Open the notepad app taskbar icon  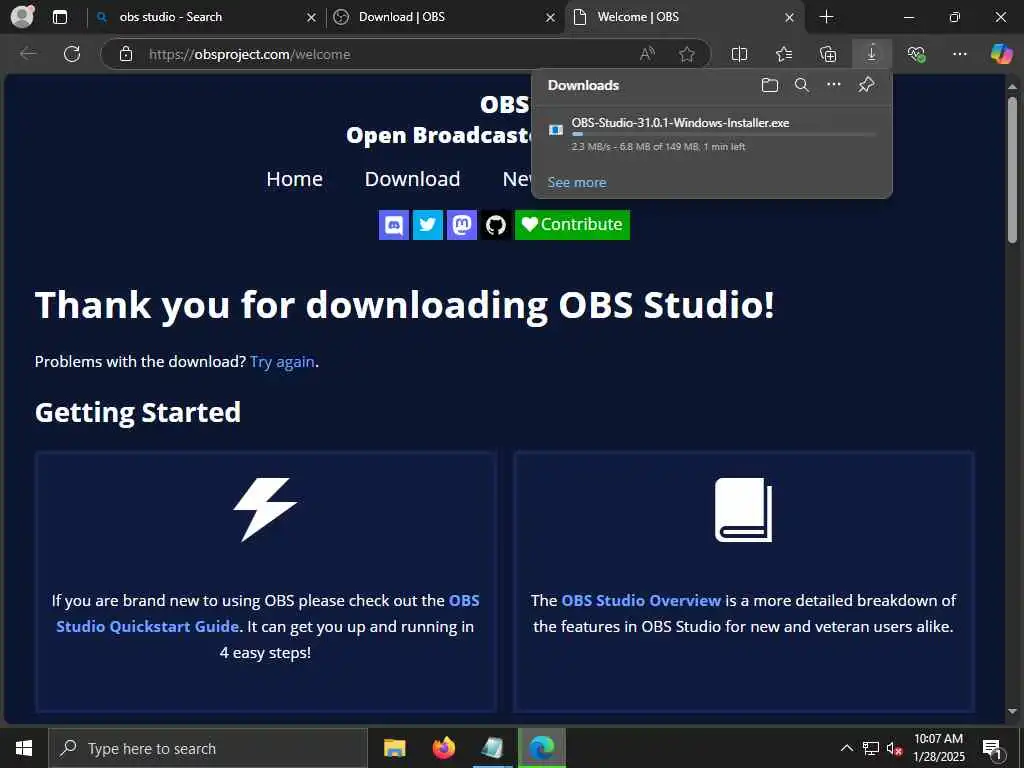pyautogui.click(x=492, y=748)
